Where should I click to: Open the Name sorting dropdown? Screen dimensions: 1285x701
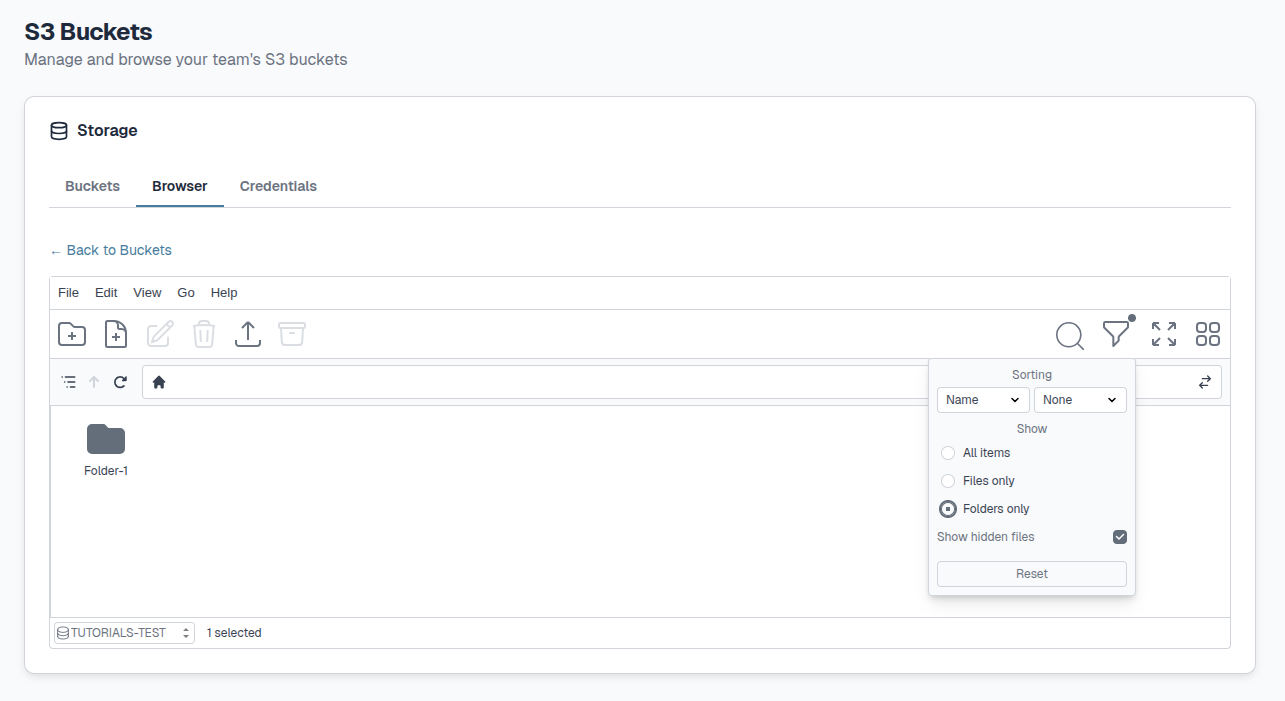point(982,400)
